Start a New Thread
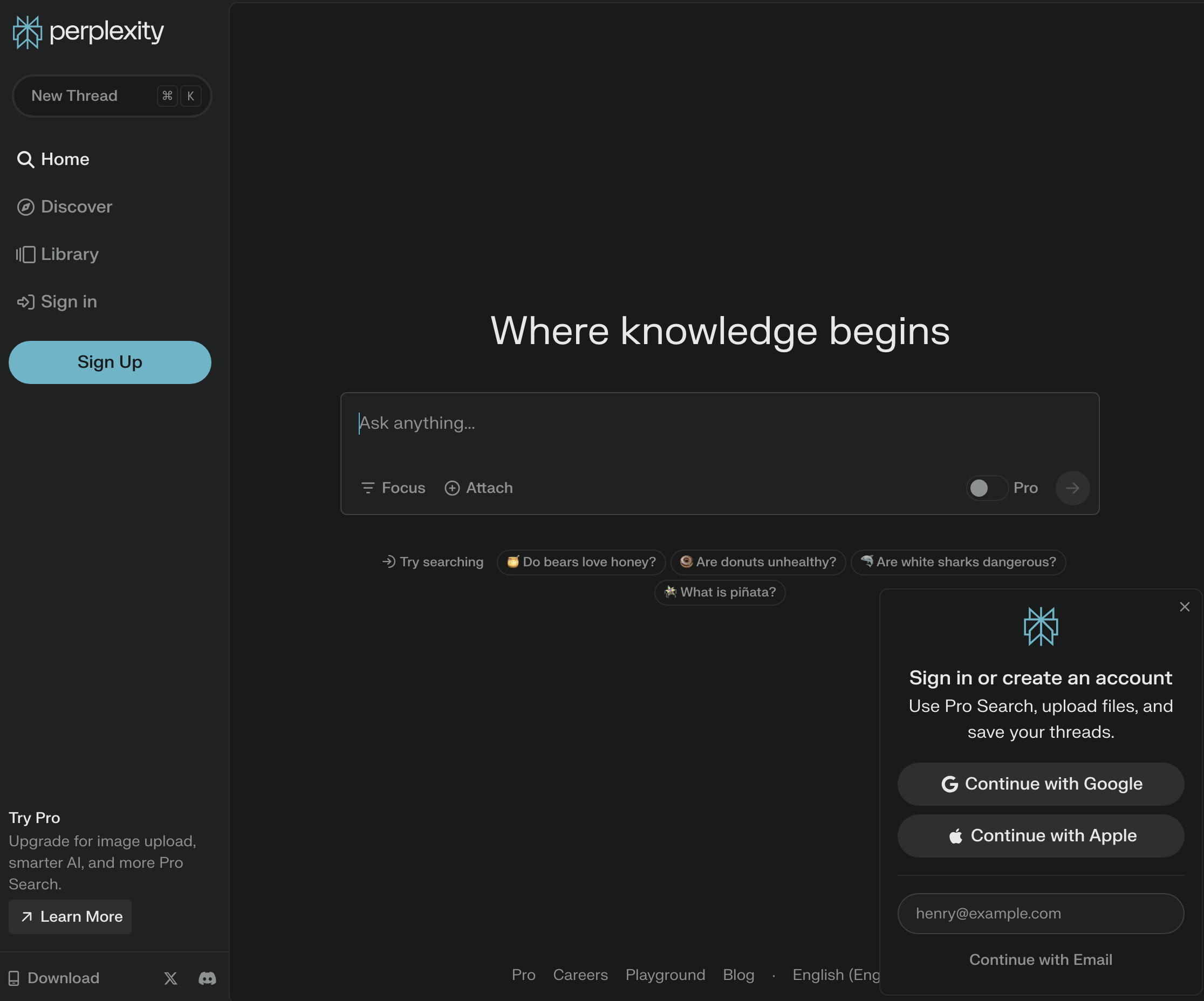The height and width of the screenshot is (1001, 1204). [112, 96]
